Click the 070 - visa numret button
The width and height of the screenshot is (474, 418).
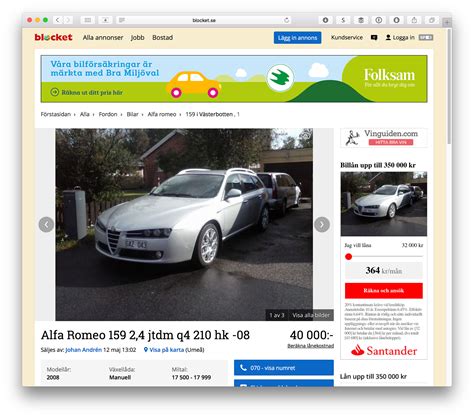pos(284,368)
